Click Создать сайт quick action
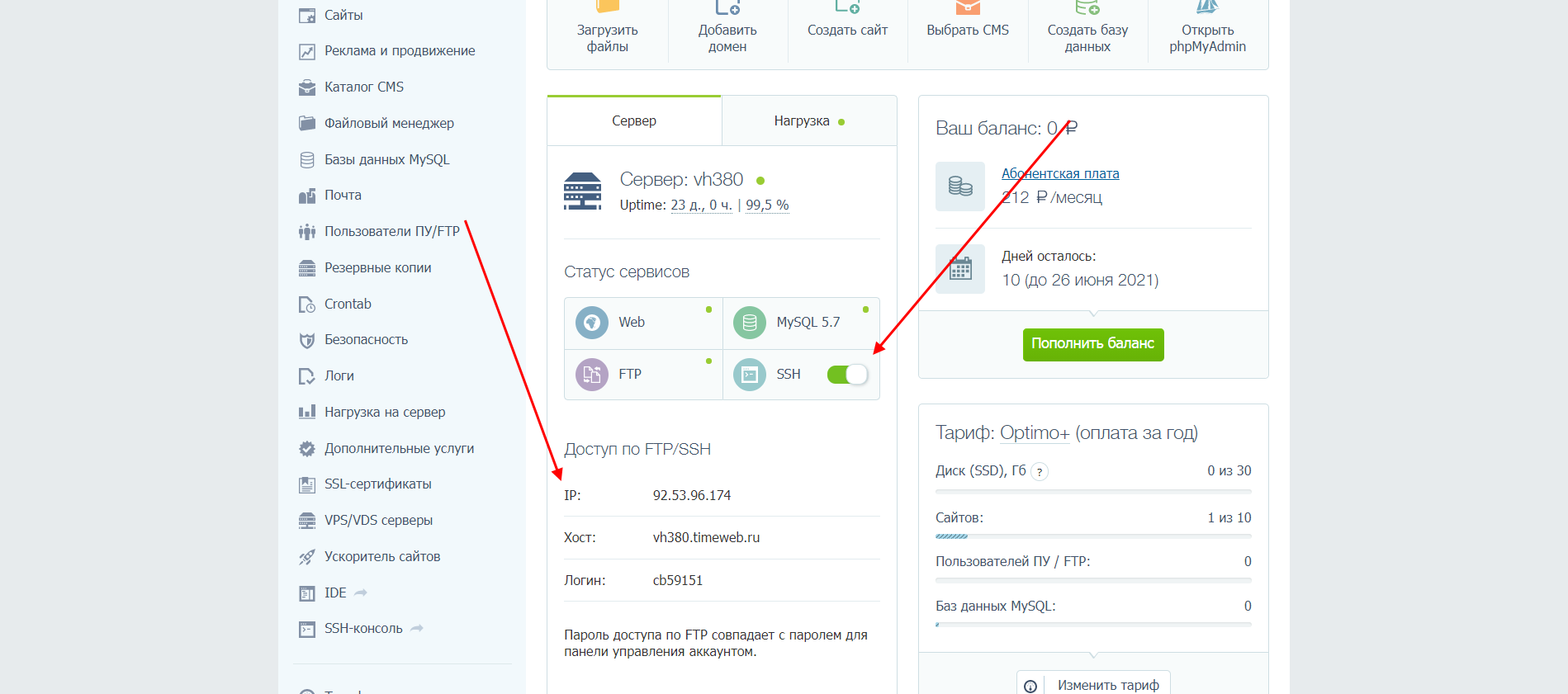1568x694 pixels. click(x=847, y=31)
